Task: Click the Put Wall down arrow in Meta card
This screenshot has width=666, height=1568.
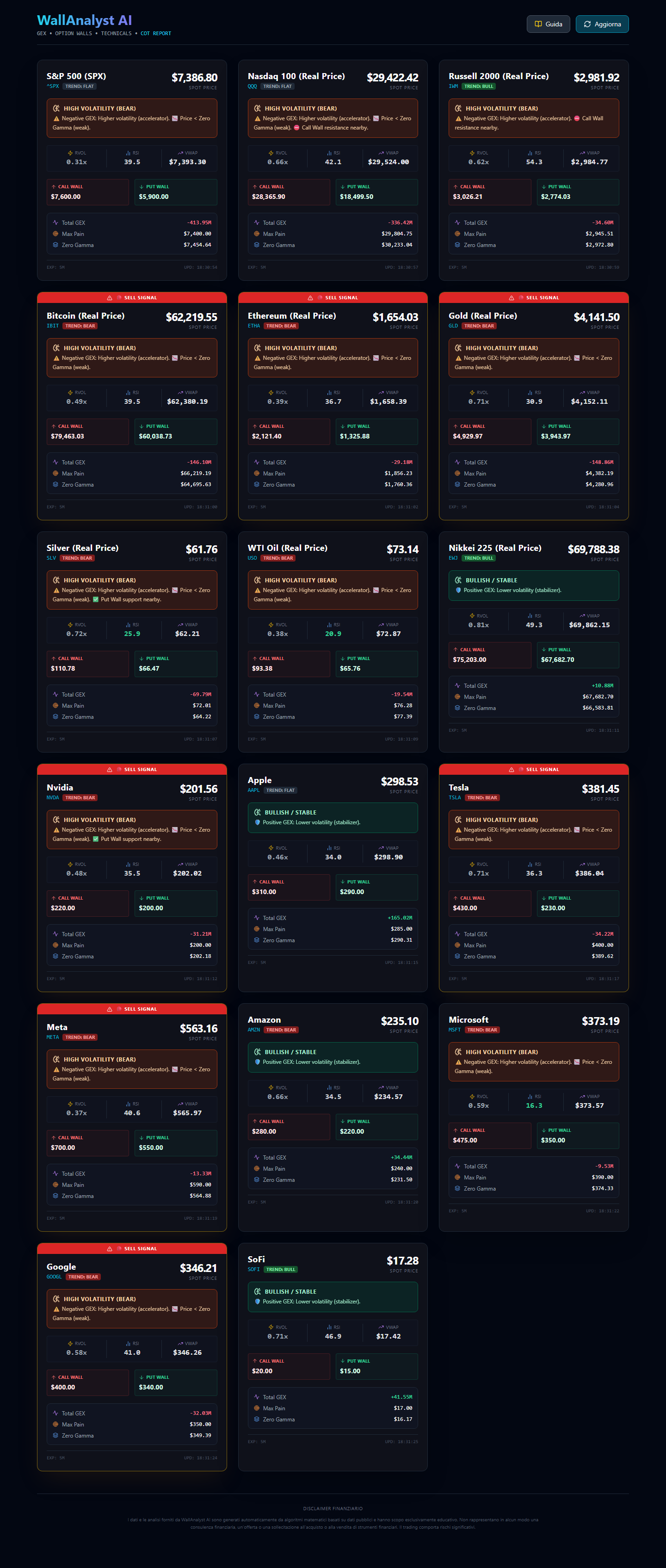Action: pyautogui.click(x=141, y=1138)
